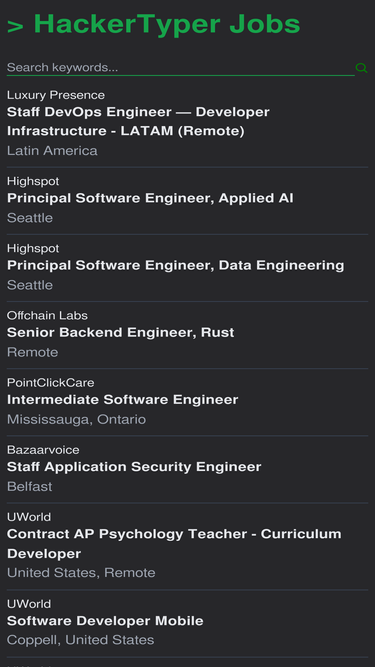Open the HackerTyper Jobs header link
The height and width of the screenshot is (667, 375).
(x=154, y=24)
